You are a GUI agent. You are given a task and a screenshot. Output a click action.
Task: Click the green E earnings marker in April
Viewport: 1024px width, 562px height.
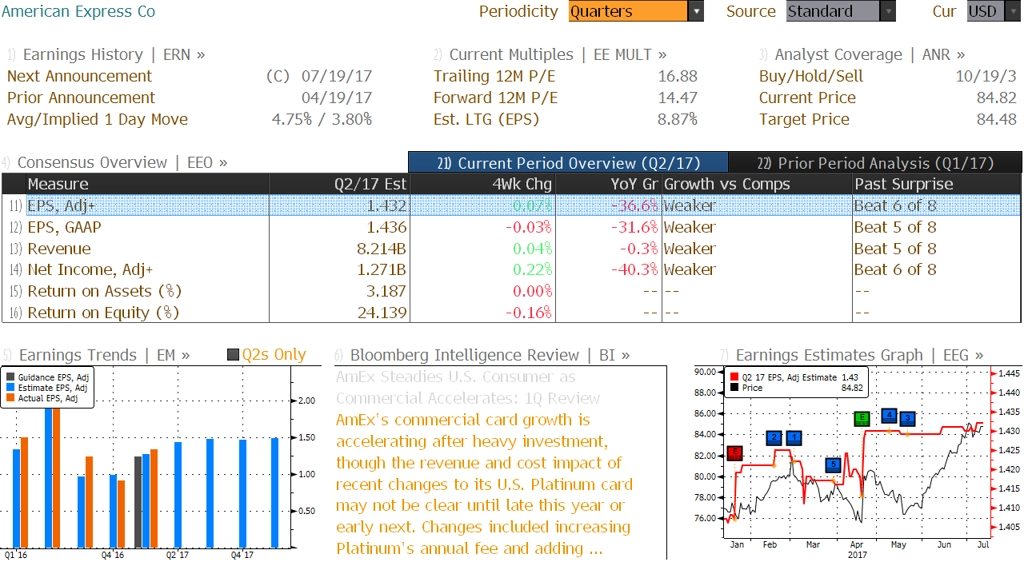(x=862, y=418)
